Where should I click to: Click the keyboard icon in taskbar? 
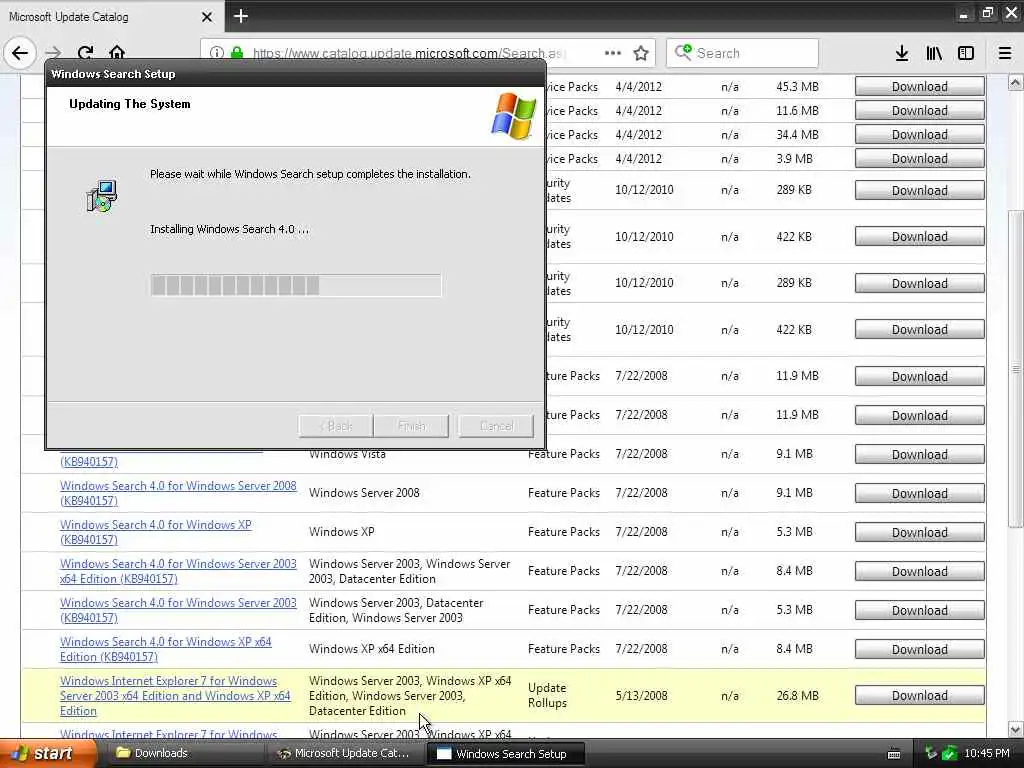tap(894, 754)
